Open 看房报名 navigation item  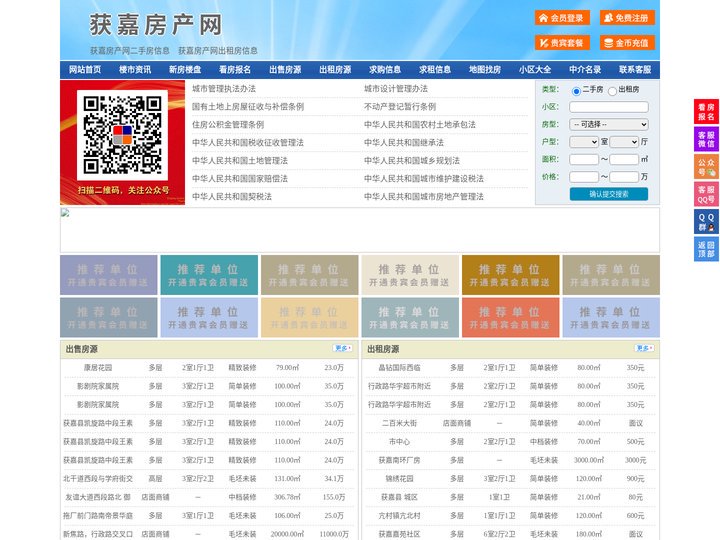[235, 70]
